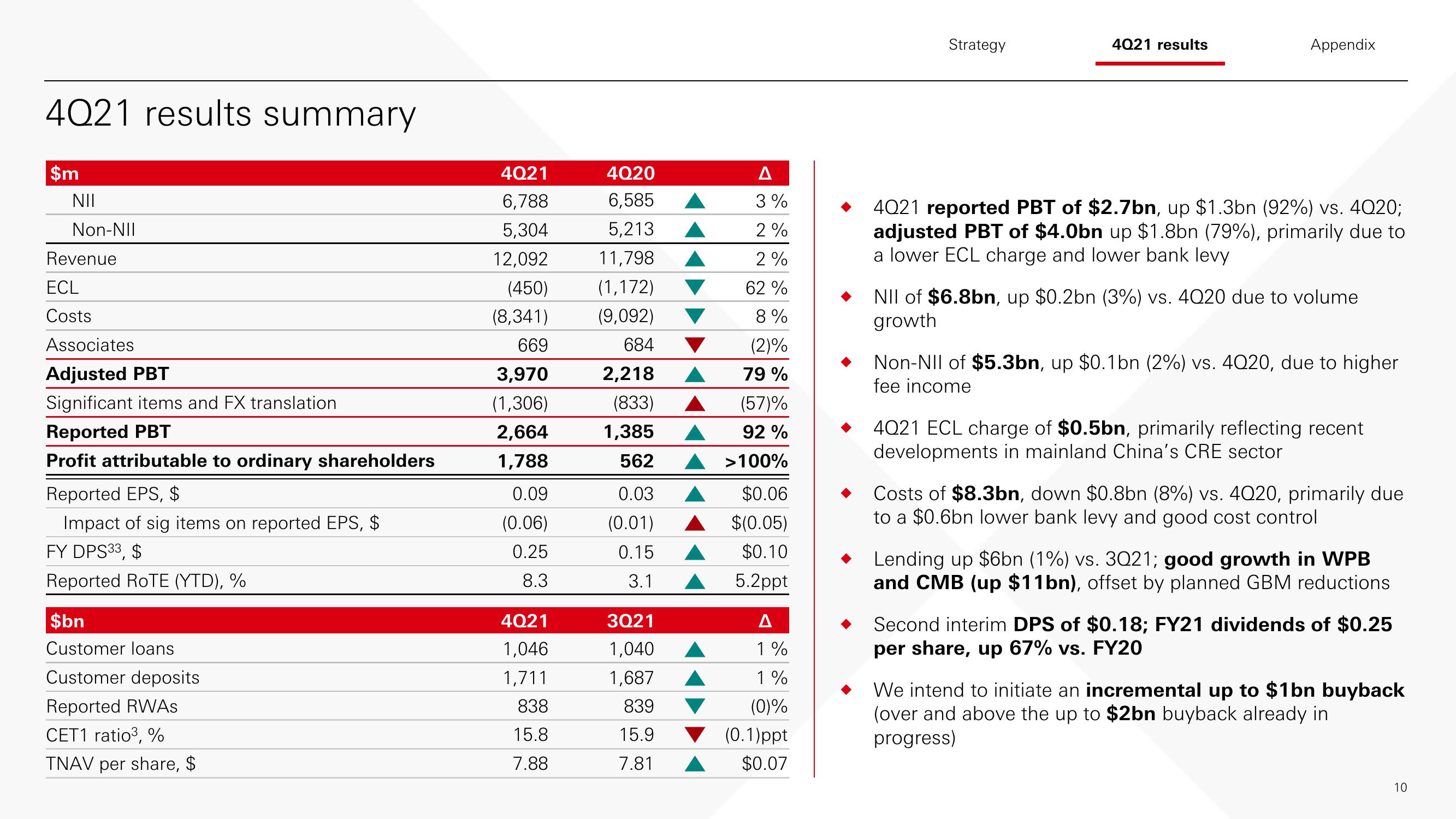Image resolution: width=1456 pixels, height=819 pixels.
Task: Click the up arrow in FY DPS row
Action: pos(695,551)
